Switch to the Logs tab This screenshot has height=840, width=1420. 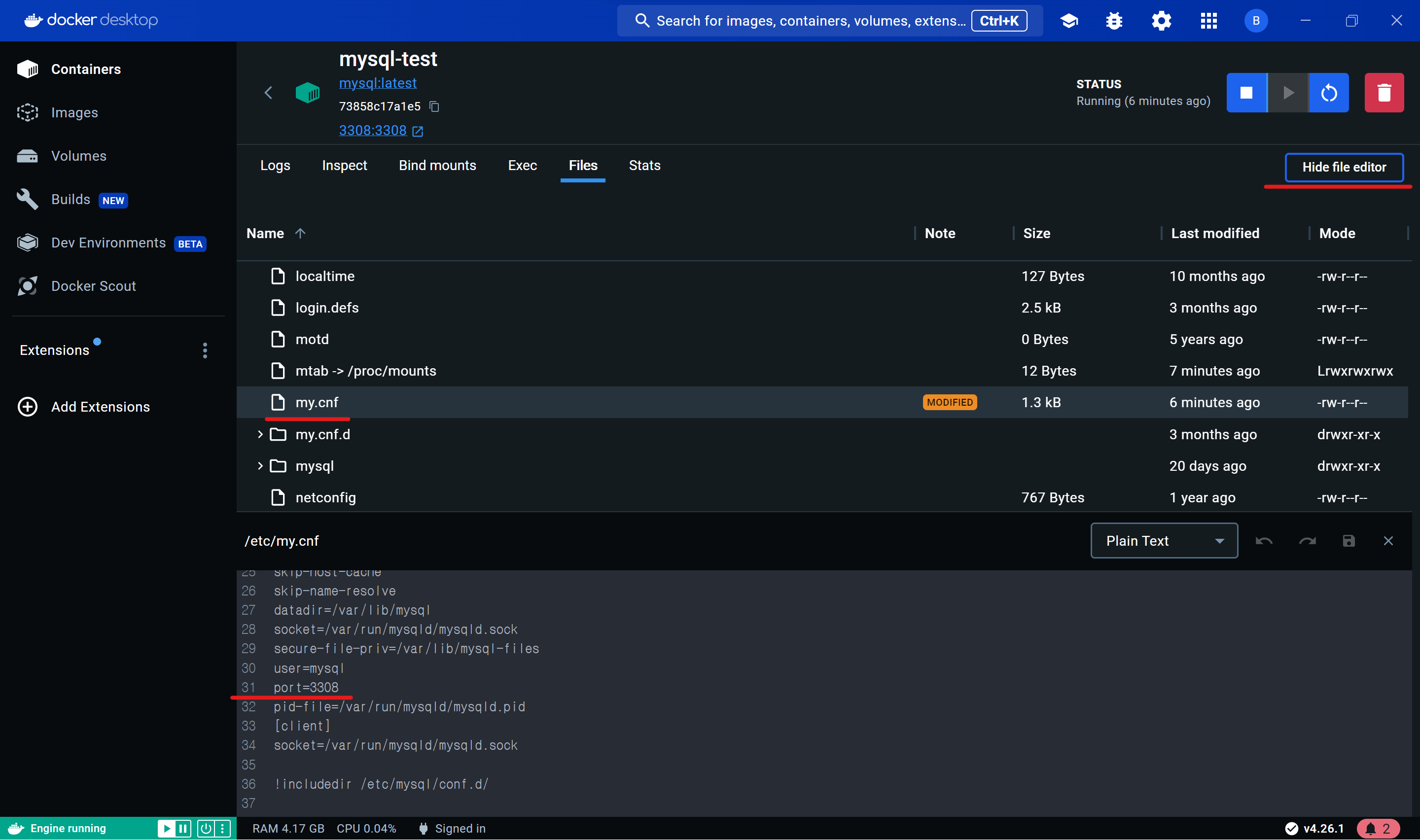pyautogui.click(x=275, y=165)
